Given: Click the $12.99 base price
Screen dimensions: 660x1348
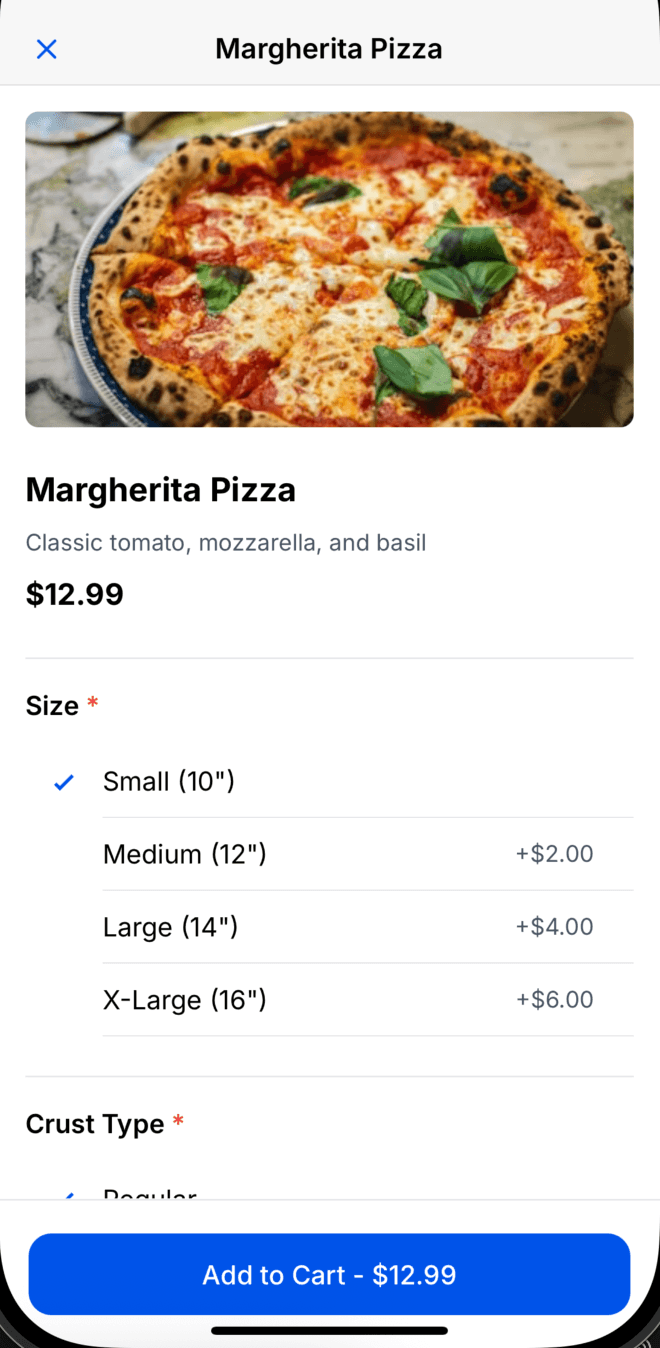Looking at the screenshot, I should [74, 593].
